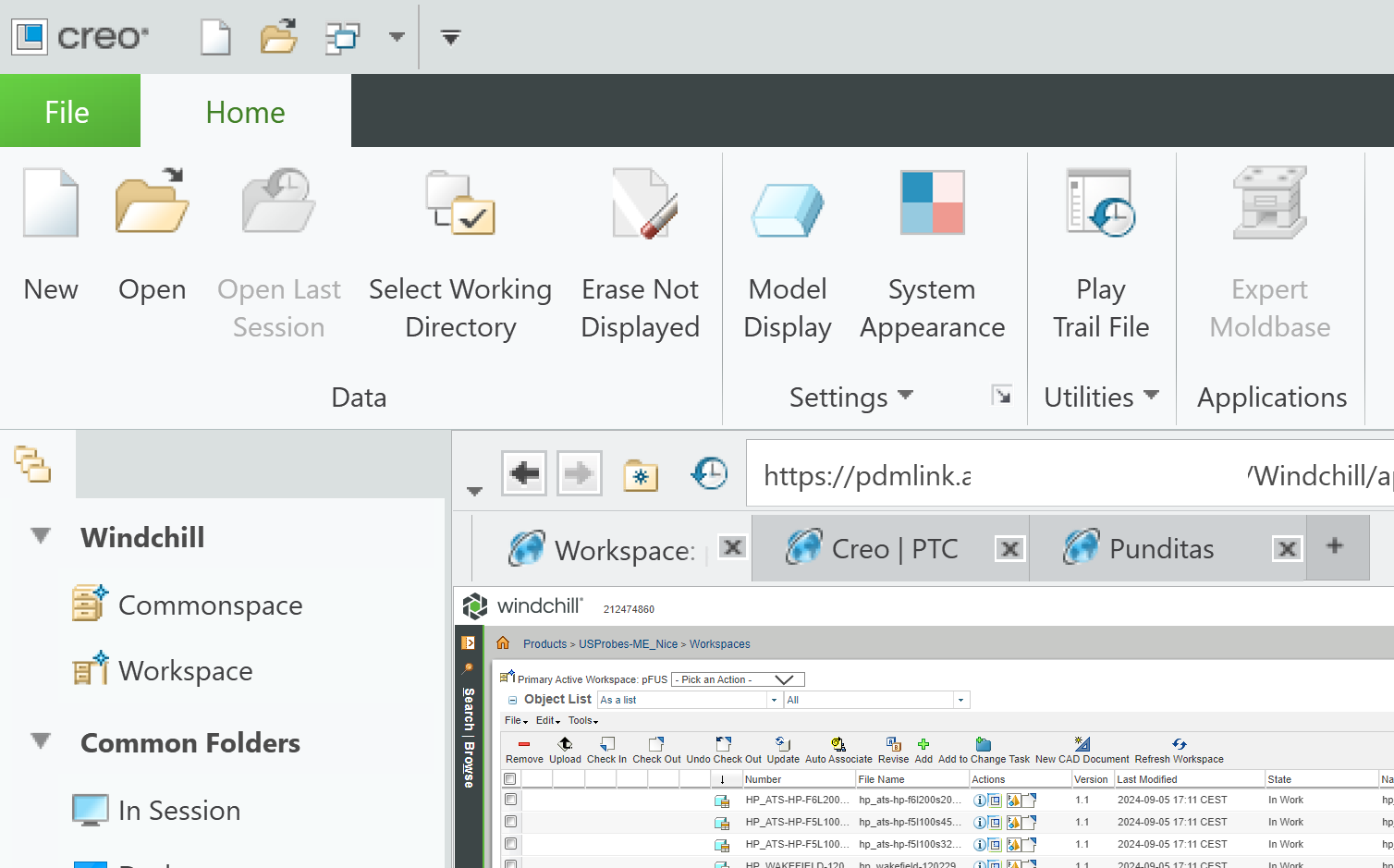Click the Refresh Workspace icon

pyautogui.click(x=1179, y=744)
